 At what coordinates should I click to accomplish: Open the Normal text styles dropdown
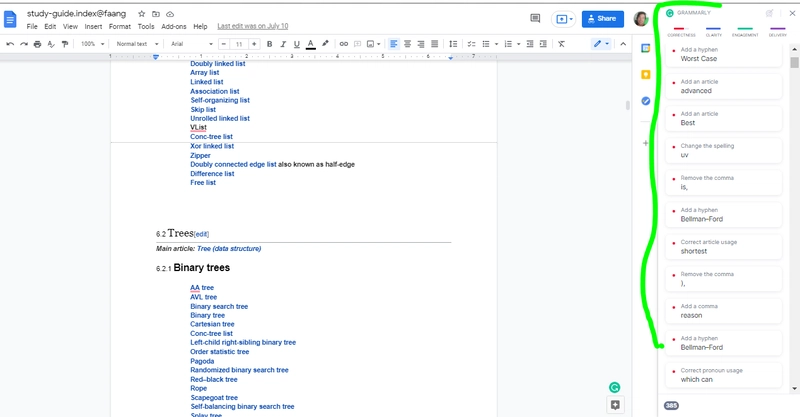pos(137,44)
